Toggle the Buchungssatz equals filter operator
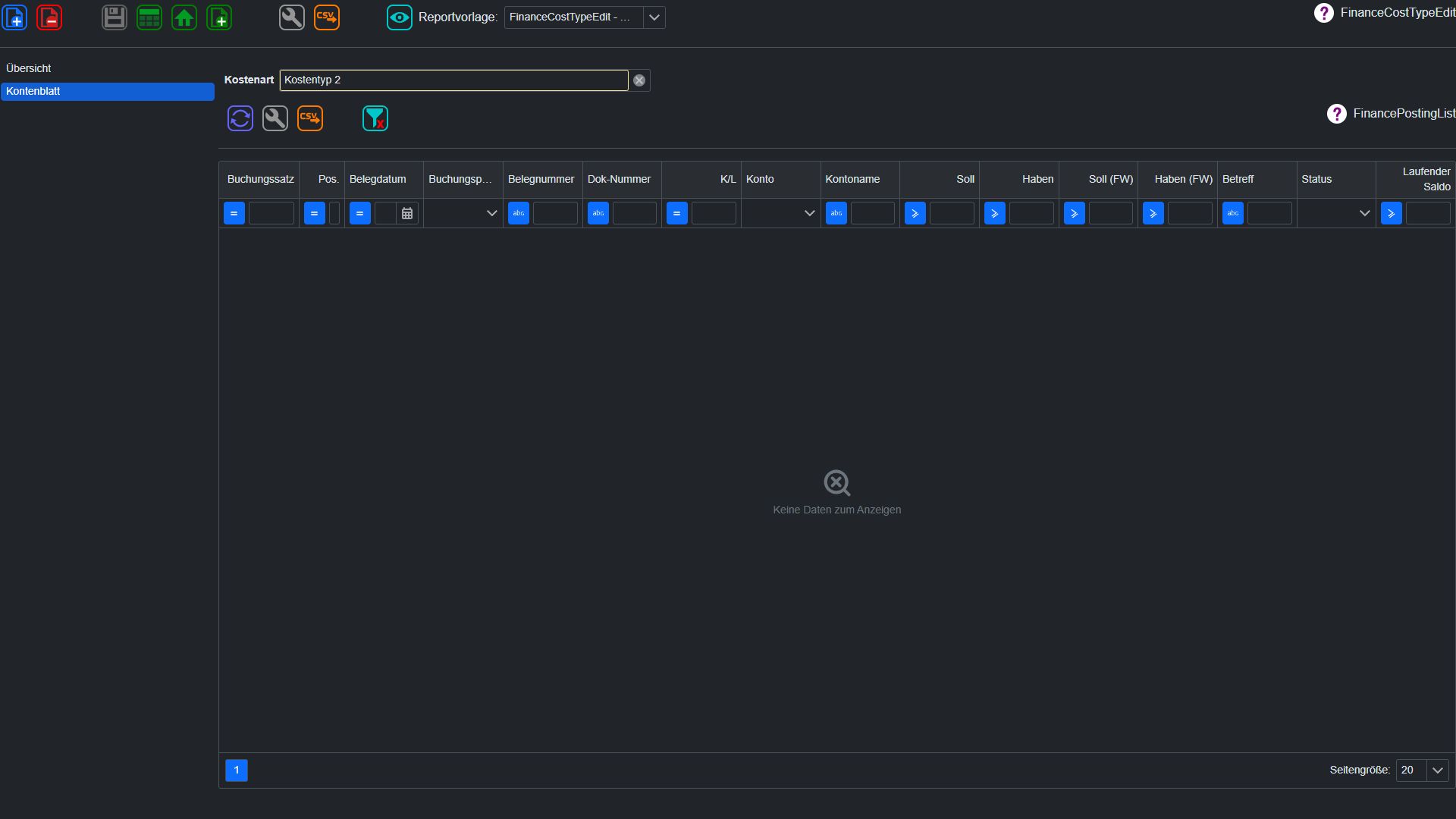Screen dimensions: 1456x819 pyautogui.click(x=234, y=213)
